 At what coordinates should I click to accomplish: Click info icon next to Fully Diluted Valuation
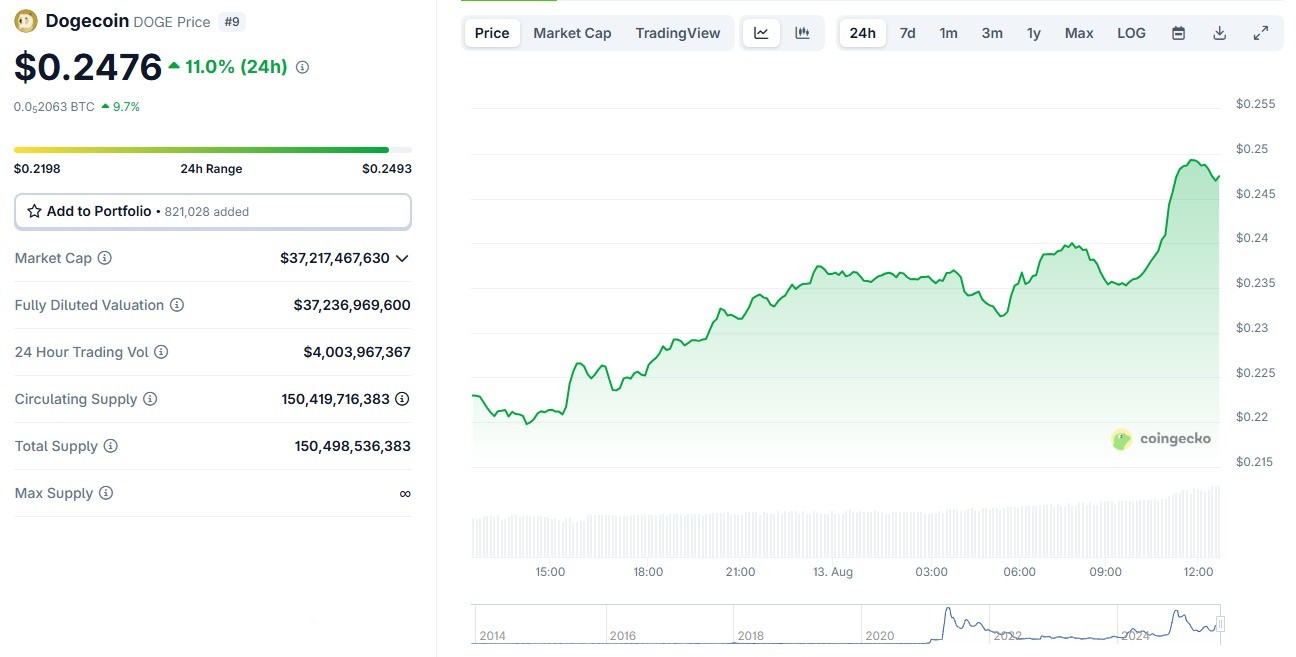pyautogui.click(x=177, y=305)
